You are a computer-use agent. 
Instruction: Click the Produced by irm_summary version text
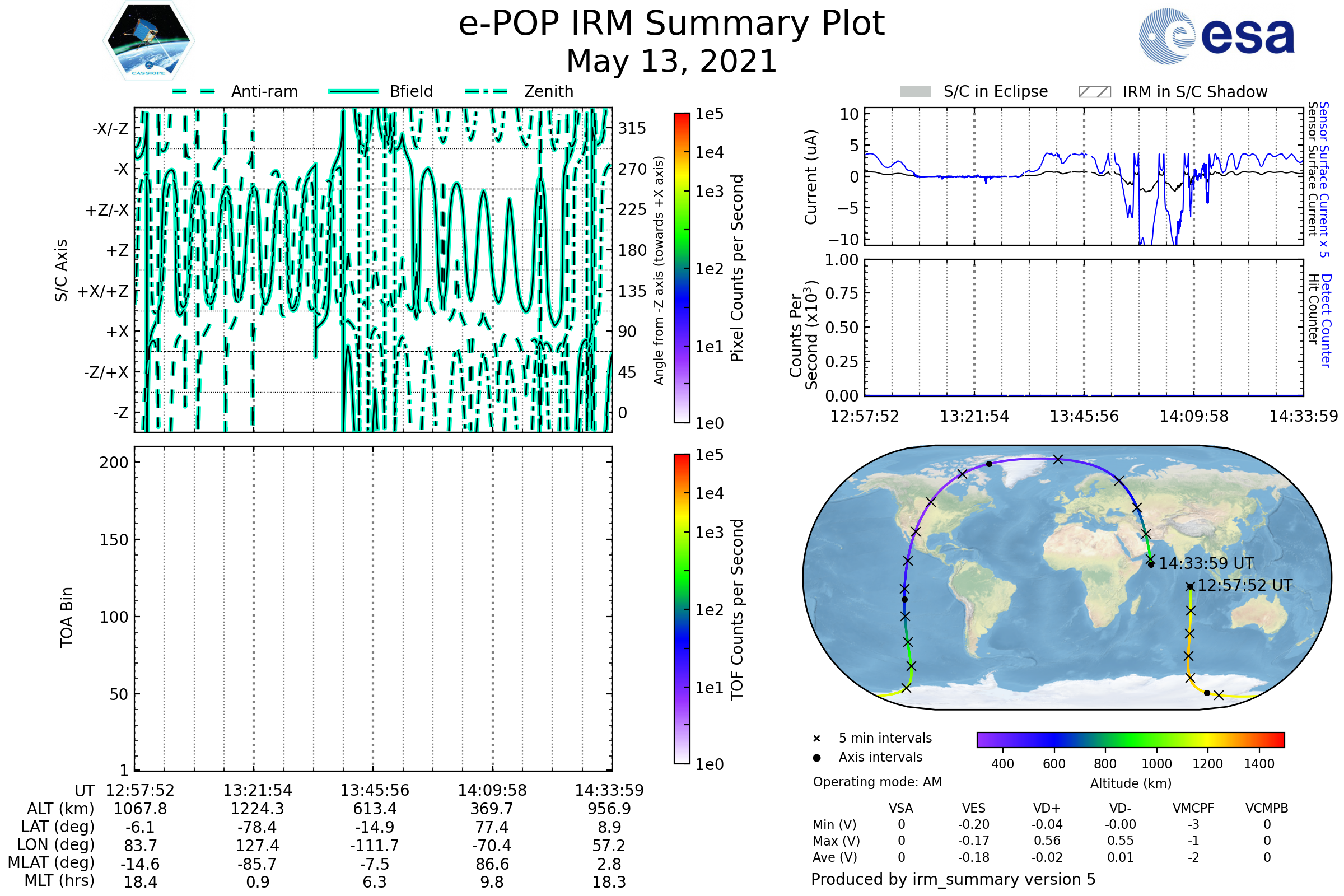953,879
